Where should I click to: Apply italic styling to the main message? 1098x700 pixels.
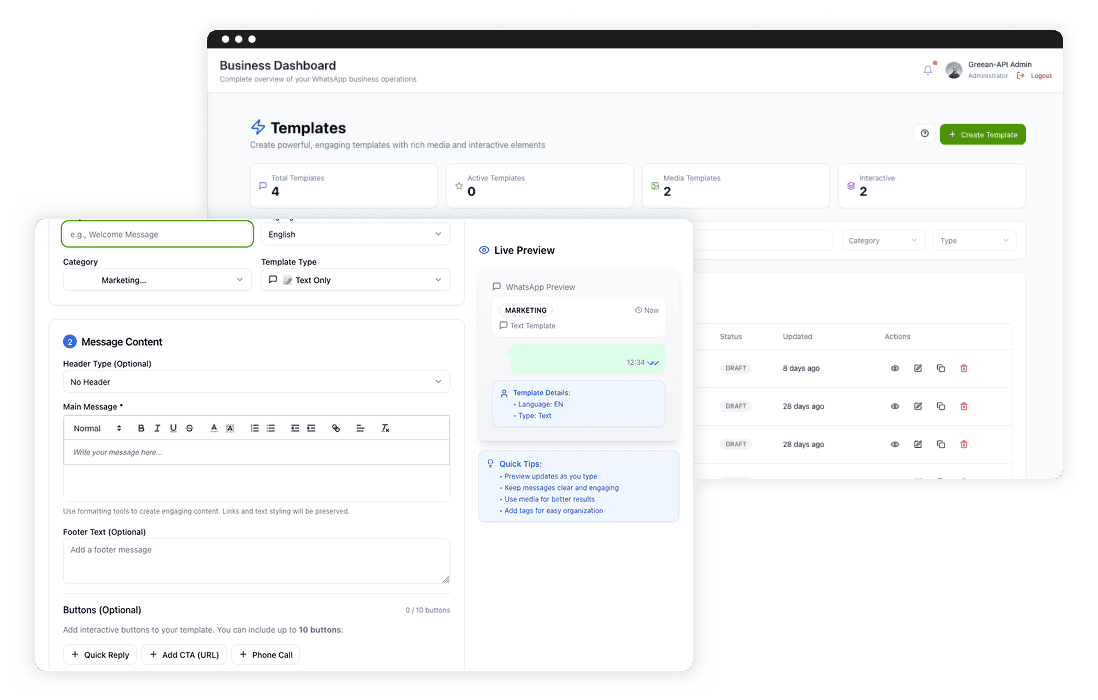pyautogui.click(x=156, y=427)
